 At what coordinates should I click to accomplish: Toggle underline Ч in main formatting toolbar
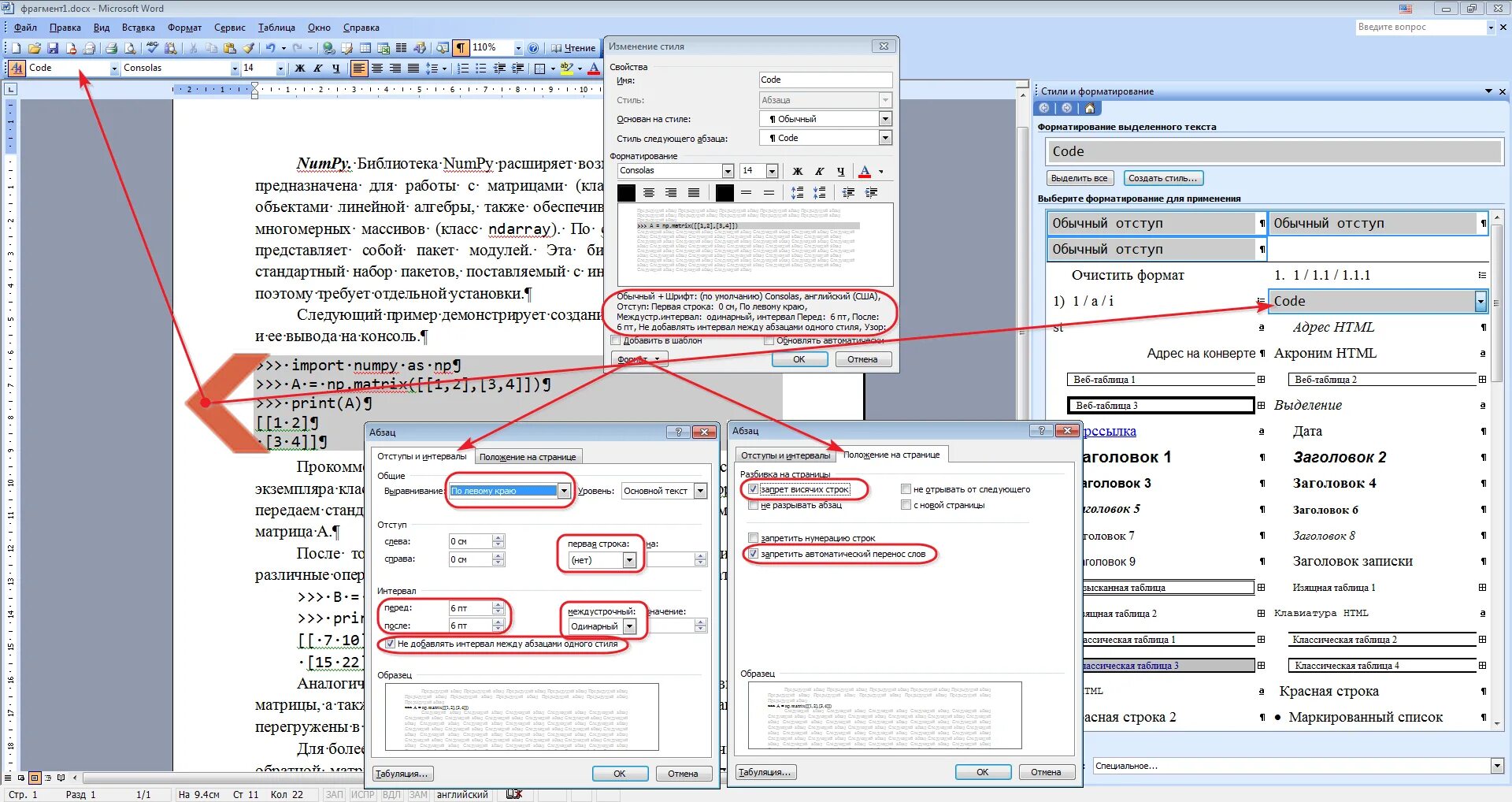tap(336, 69)
